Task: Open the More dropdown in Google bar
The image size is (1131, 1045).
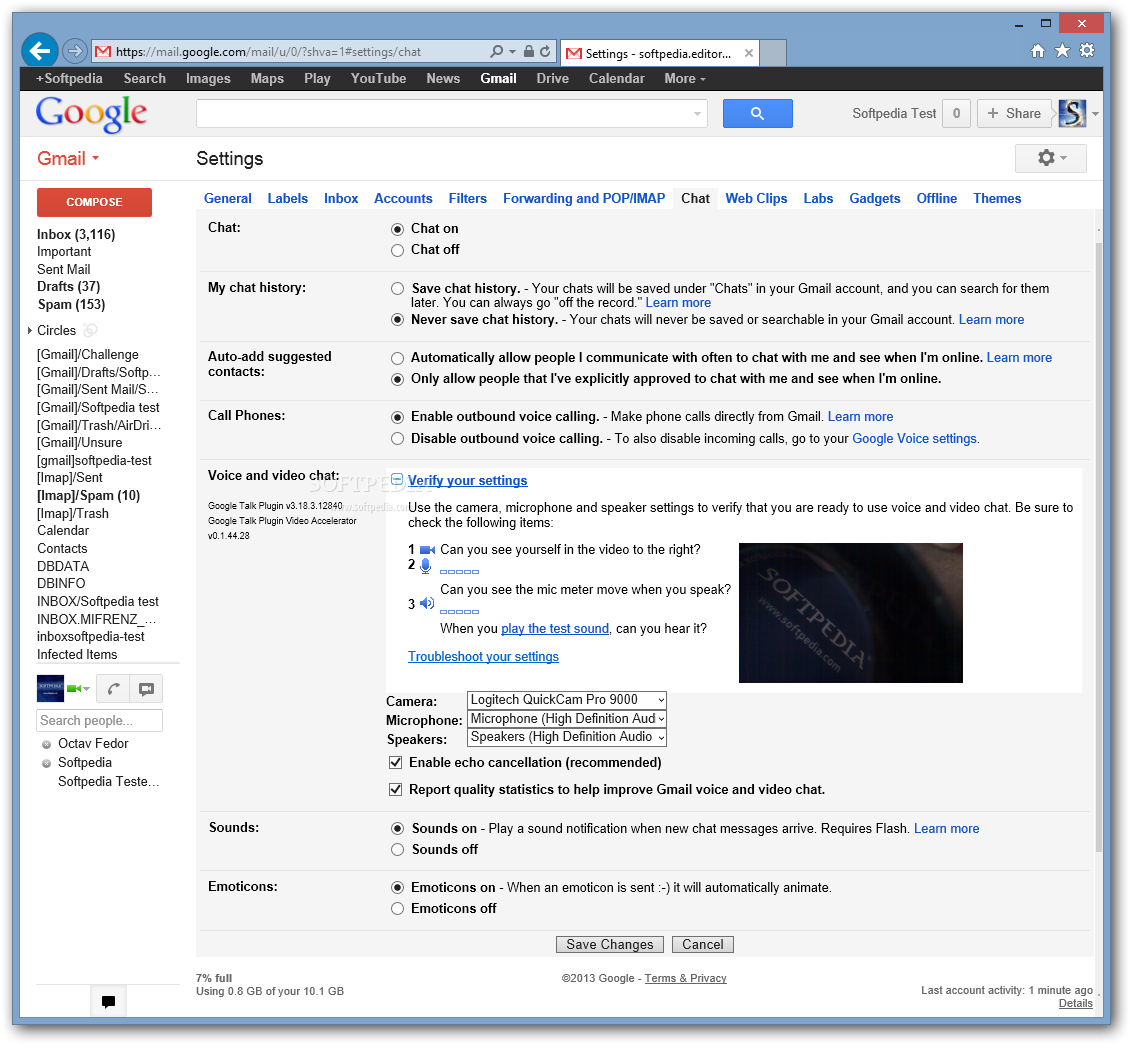Action: coord(685,79)
